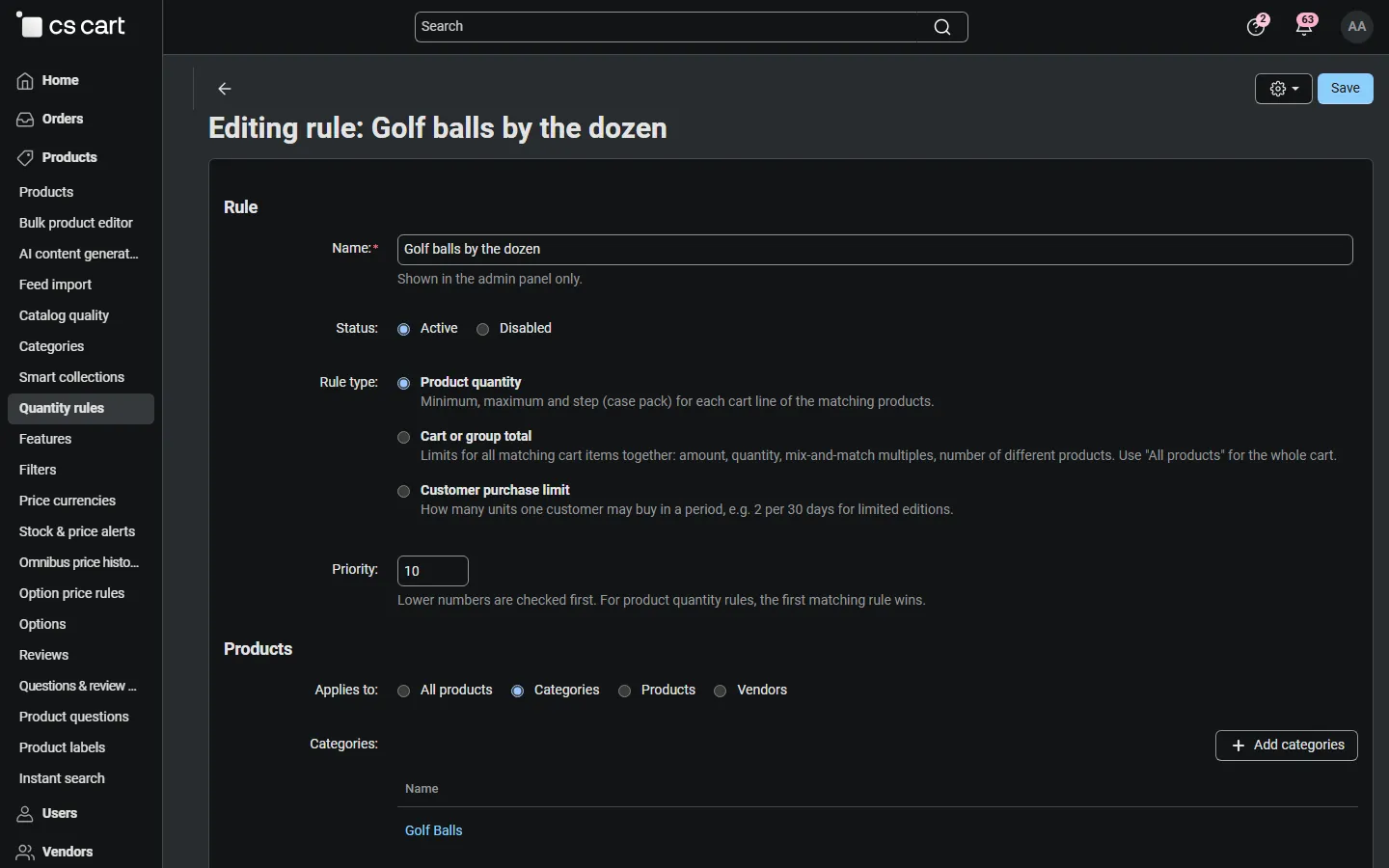Apply rule to Products option
The image size is (1389, 868).
625,692
